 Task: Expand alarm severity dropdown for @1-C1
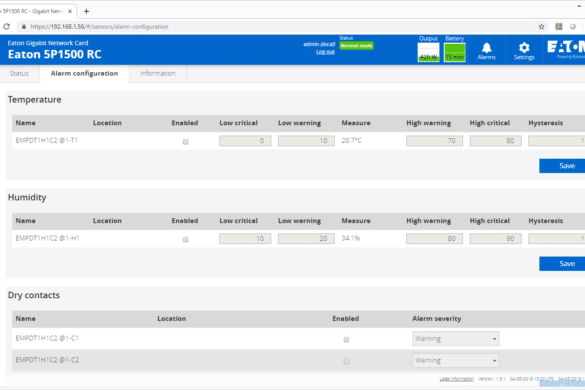click(456, 339)
